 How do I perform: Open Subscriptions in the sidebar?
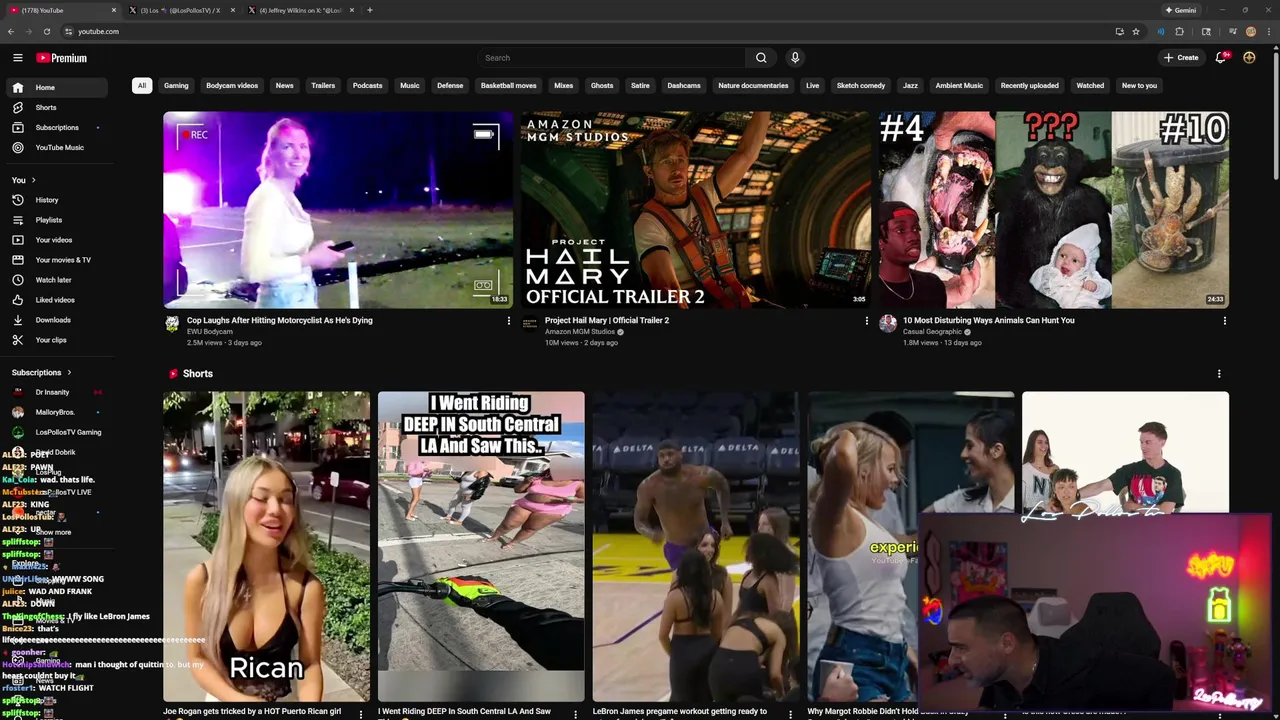pyautogui.click(x=57, y=127)
